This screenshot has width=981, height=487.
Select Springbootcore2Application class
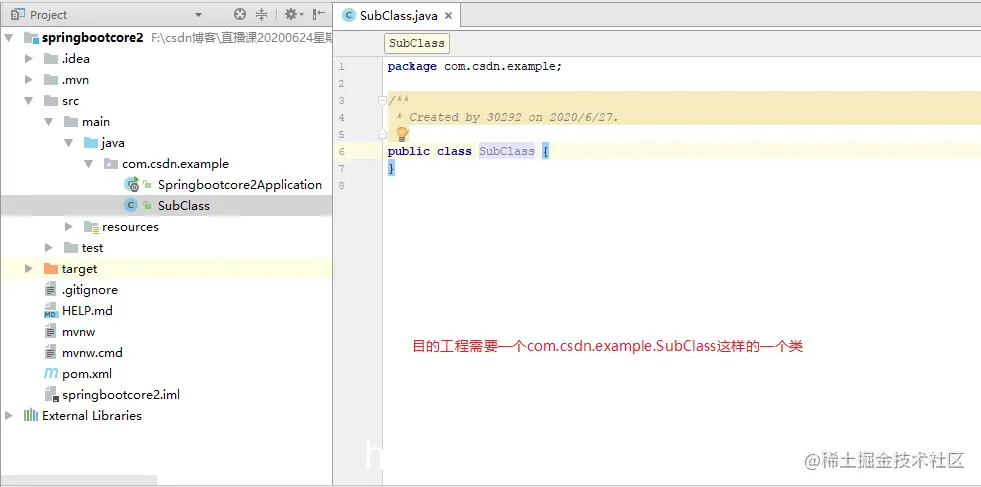click(240, 185)
